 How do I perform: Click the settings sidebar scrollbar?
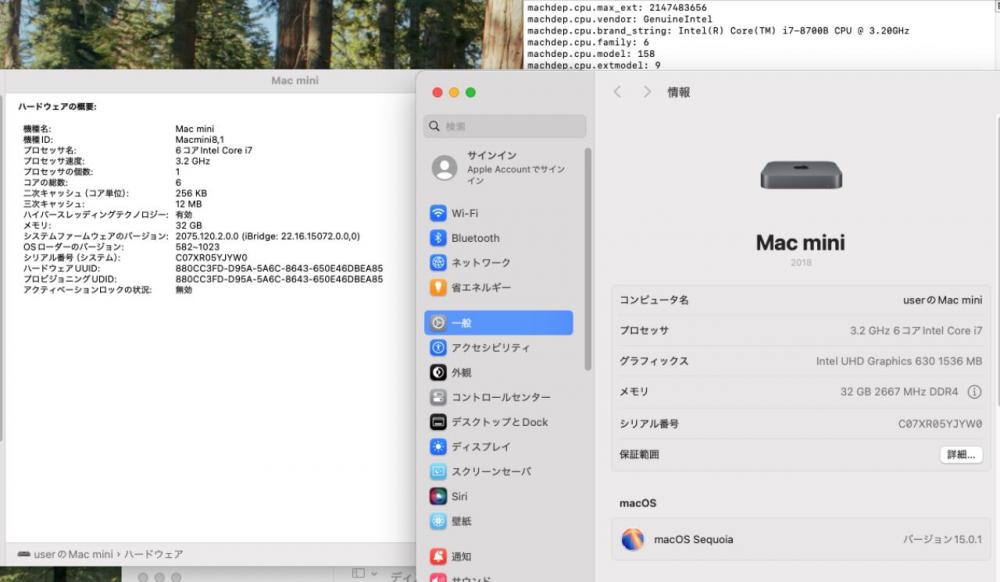coord(587,259)
